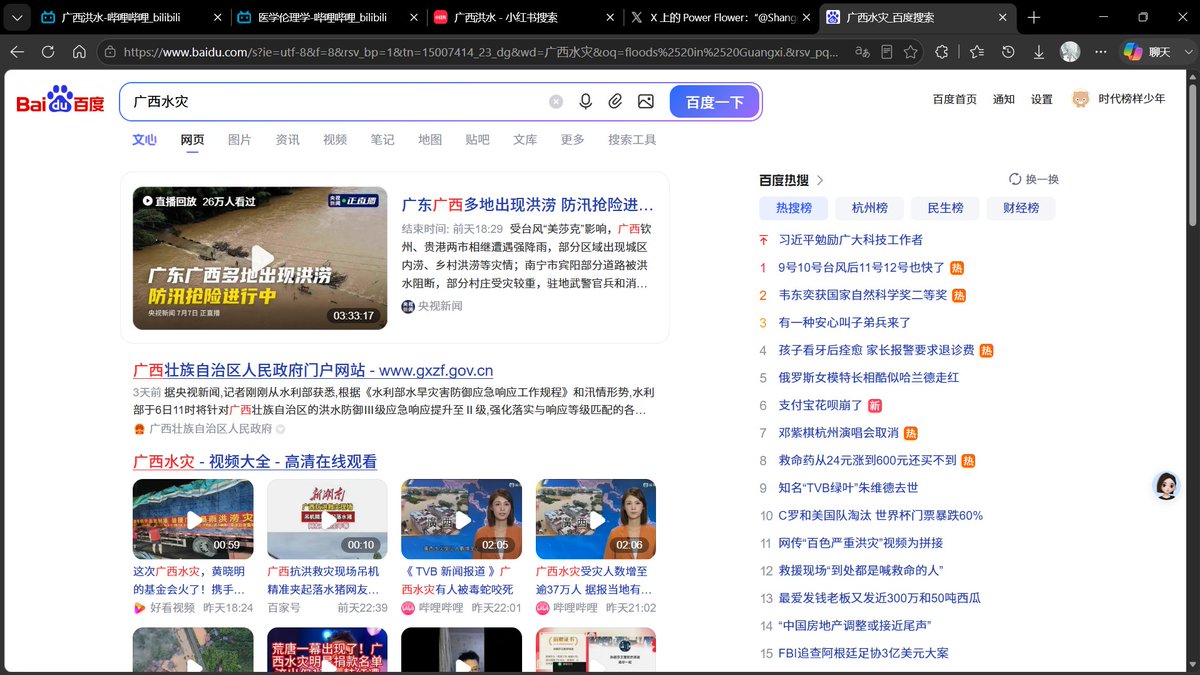
Task: Close the 广西水灾_百度搜索 tab
Action: point(1003,17)
